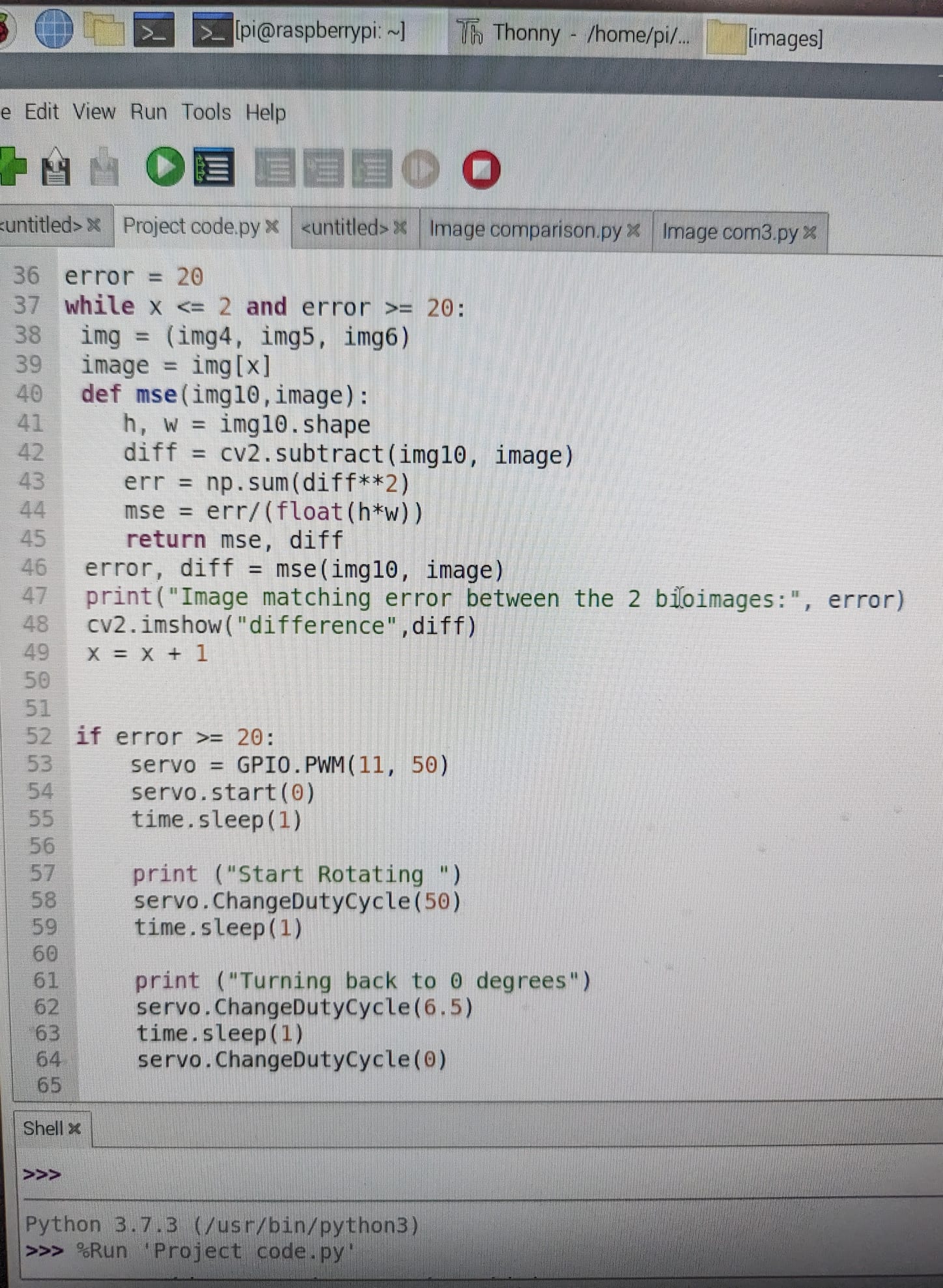Open the View menu

click(94, 112)
